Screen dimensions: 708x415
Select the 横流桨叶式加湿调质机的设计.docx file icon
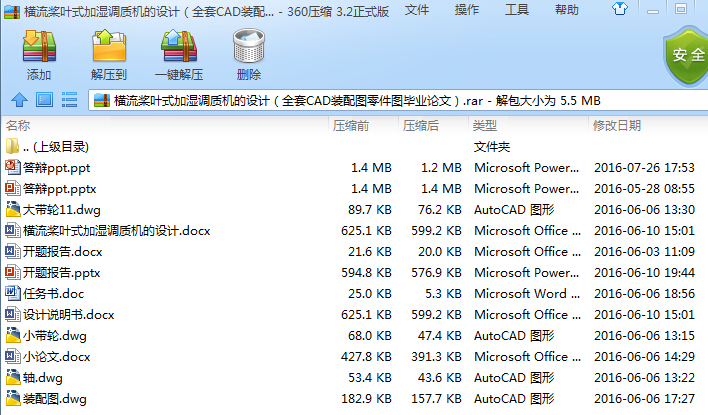point(13,230)
